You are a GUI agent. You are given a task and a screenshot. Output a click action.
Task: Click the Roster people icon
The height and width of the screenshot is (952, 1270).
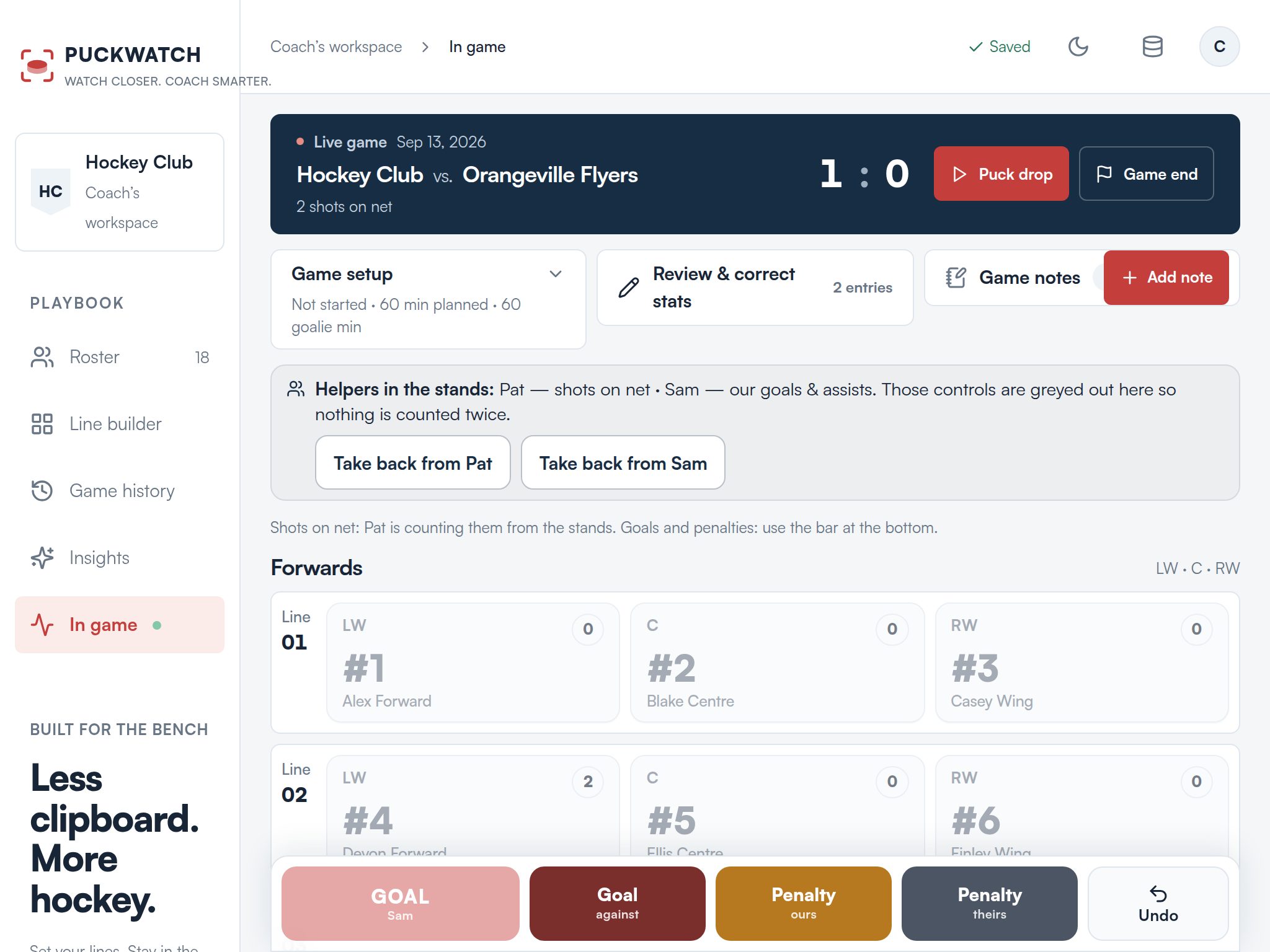42,357
